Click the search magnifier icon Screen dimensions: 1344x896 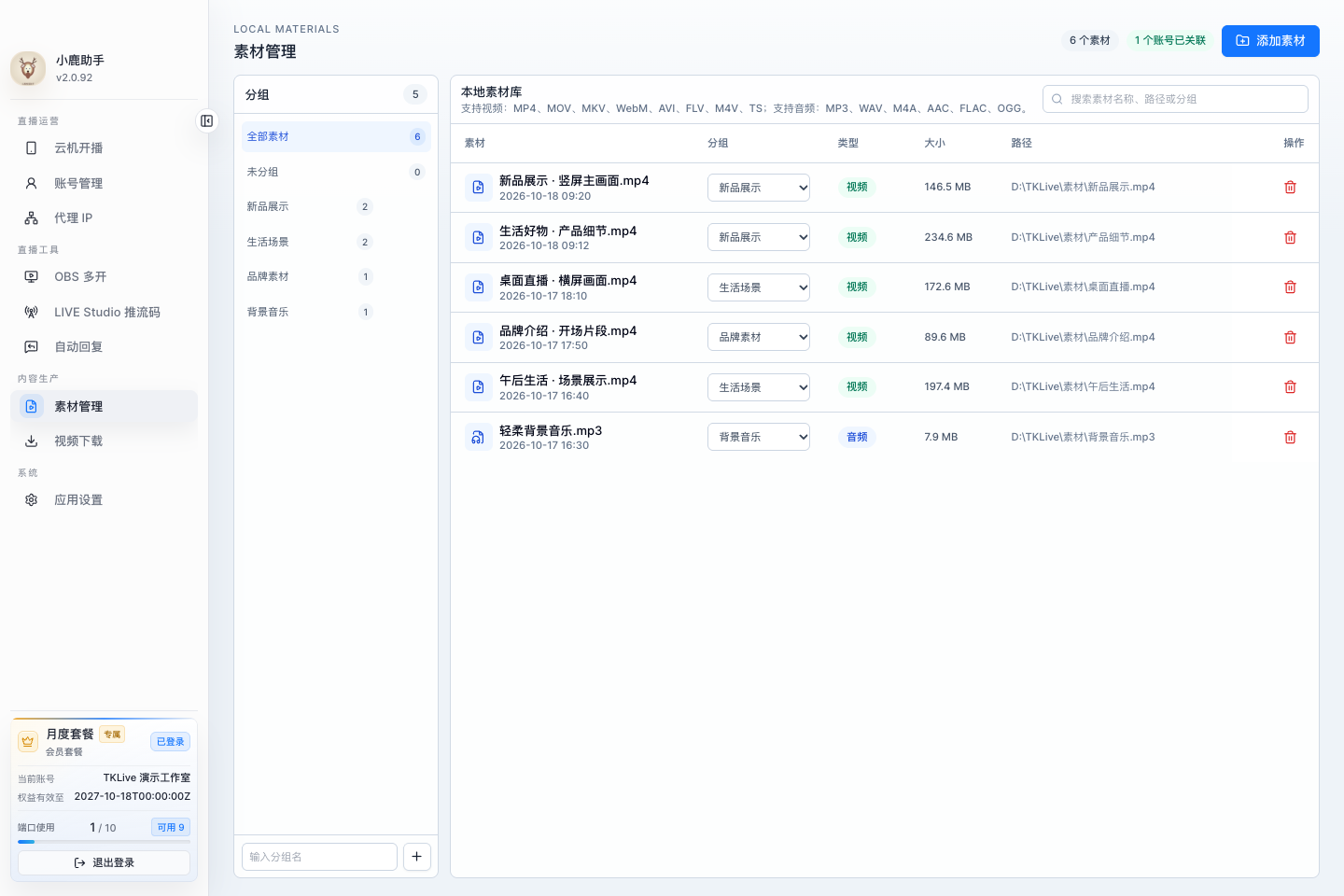click(x=1057, y=99)
